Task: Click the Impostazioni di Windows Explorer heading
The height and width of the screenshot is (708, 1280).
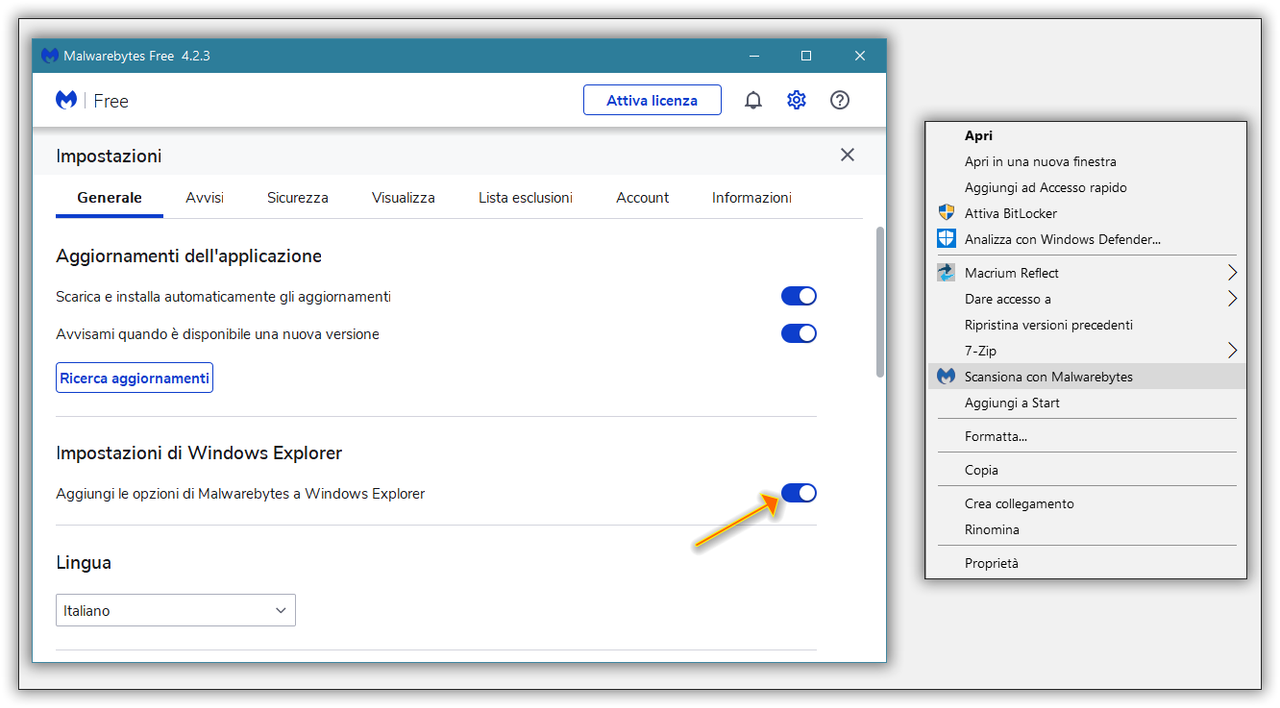Action: [199, 453]
